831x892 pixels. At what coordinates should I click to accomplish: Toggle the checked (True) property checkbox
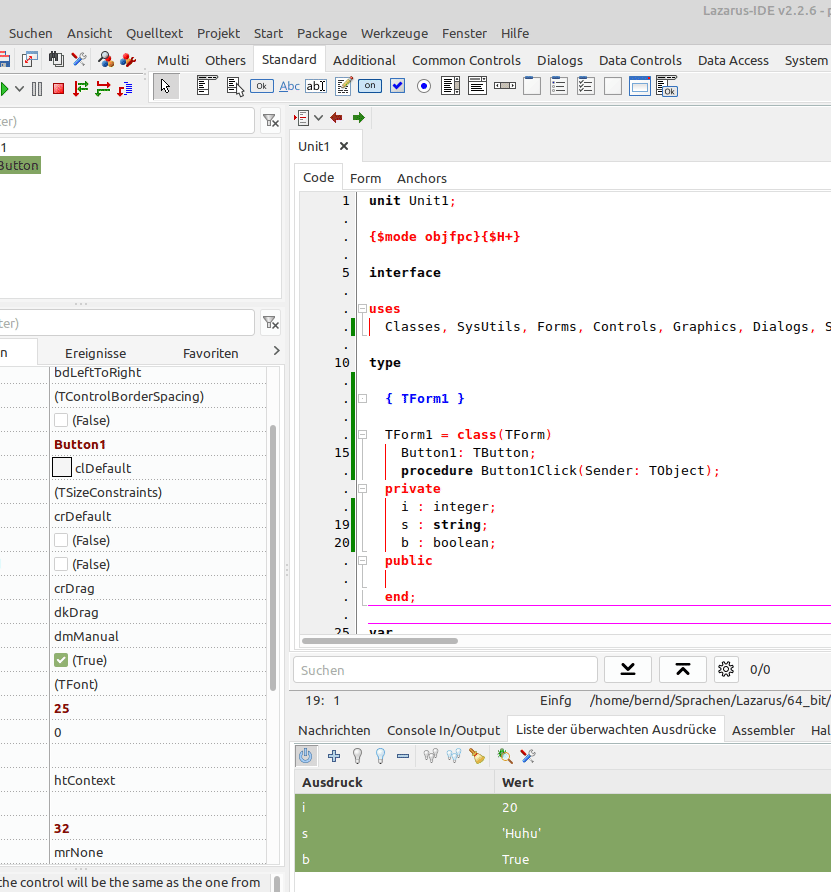click(x=61, y=660)
